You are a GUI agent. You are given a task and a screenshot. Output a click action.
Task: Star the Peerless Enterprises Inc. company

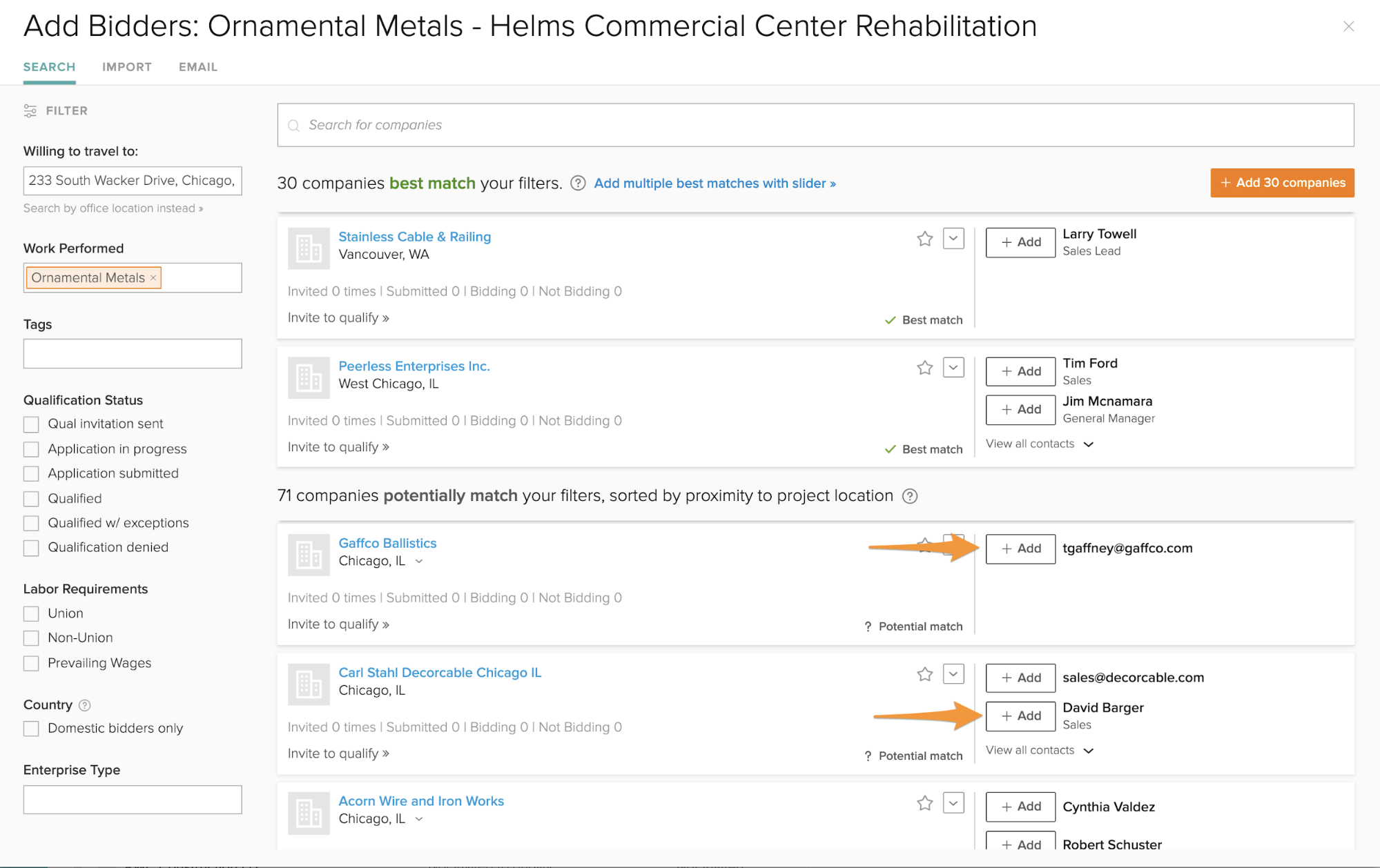tap(924, 368)
